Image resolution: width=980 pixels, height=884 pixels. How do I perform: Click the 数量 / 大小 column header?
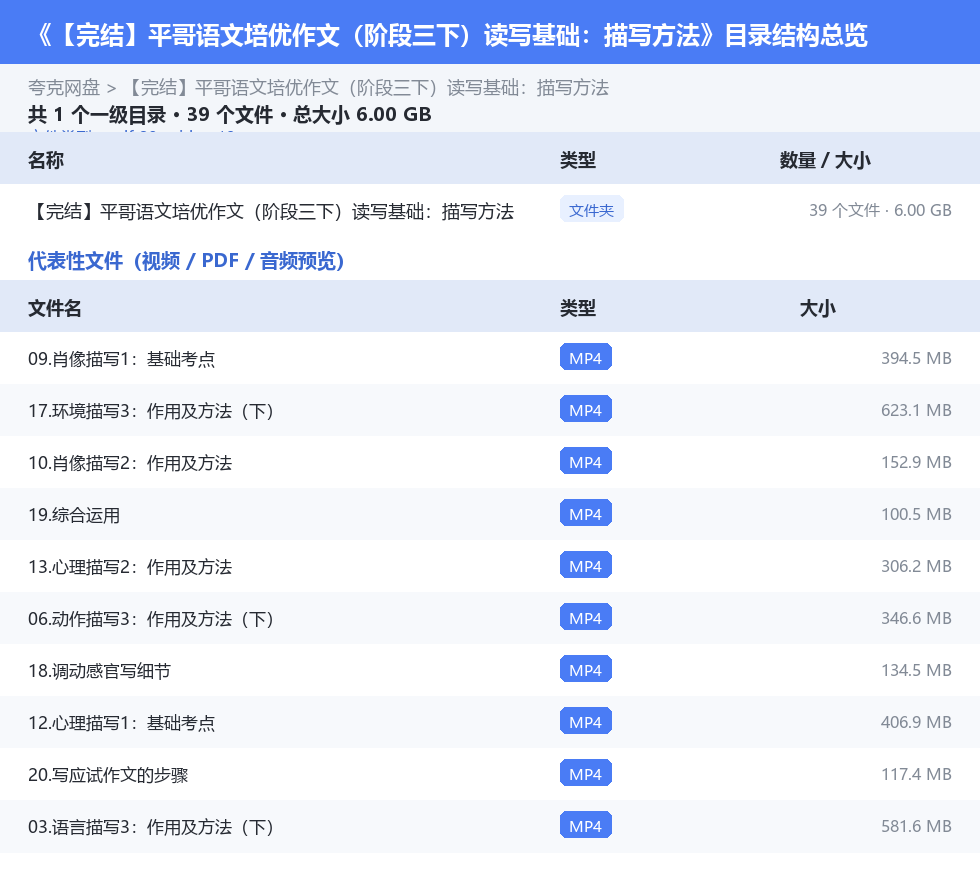(x=825, y=160)
